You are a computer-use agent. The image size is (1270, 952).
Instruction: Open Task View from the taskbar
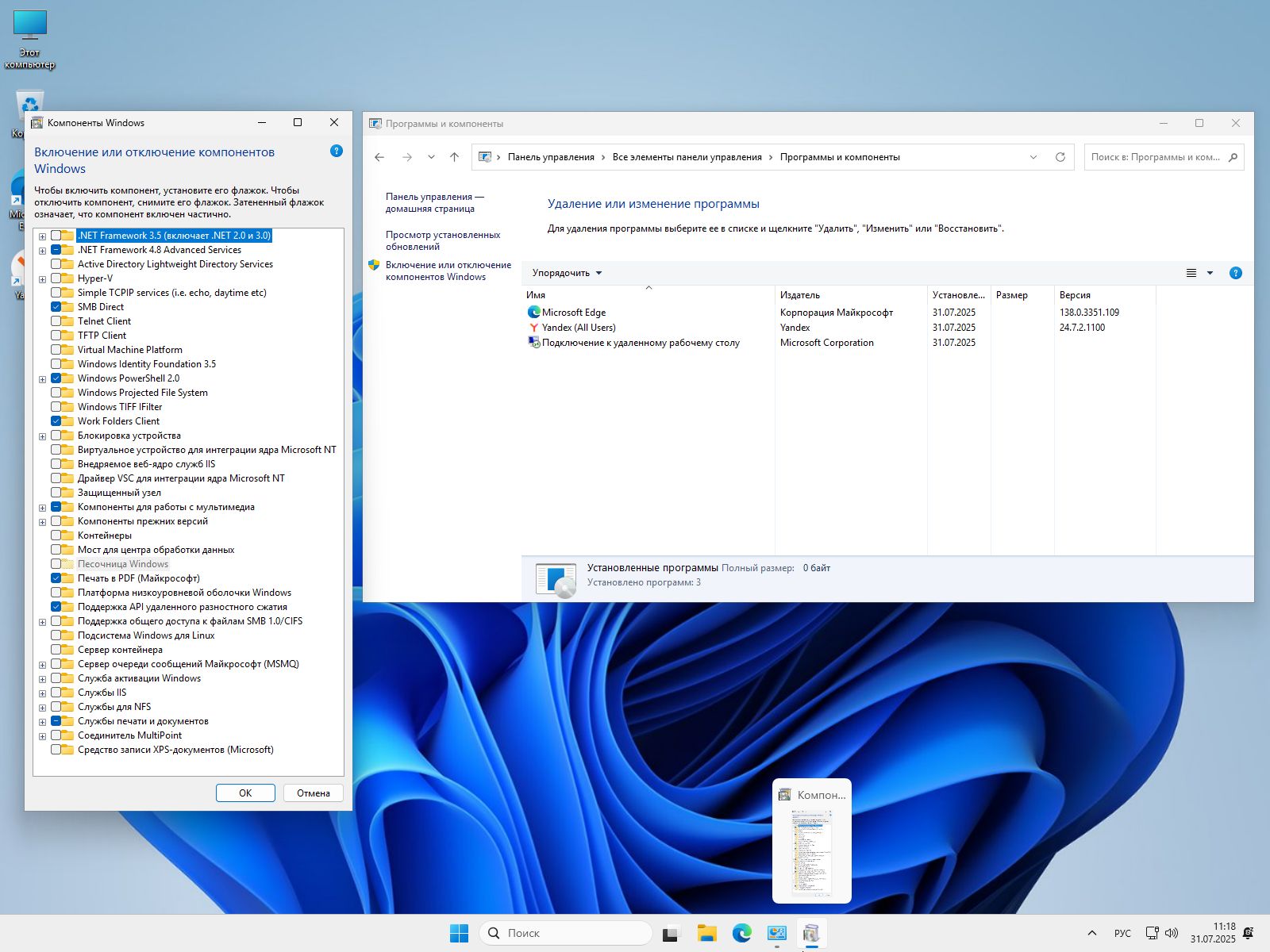[672, 933]
